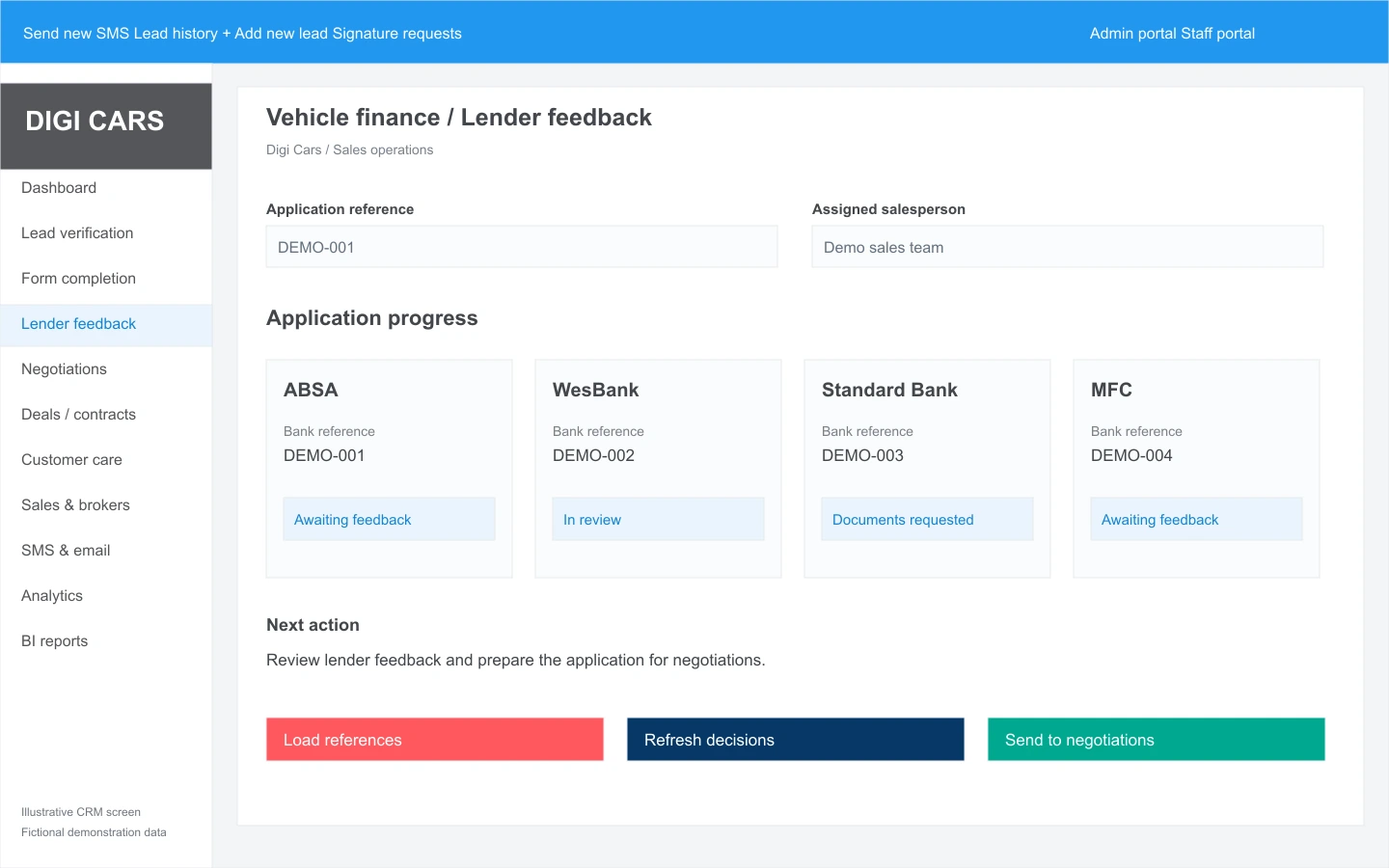Select Standard Bank's Documents requested status
The width and height of the screenshot is (1389, 868).
(927, 519)
